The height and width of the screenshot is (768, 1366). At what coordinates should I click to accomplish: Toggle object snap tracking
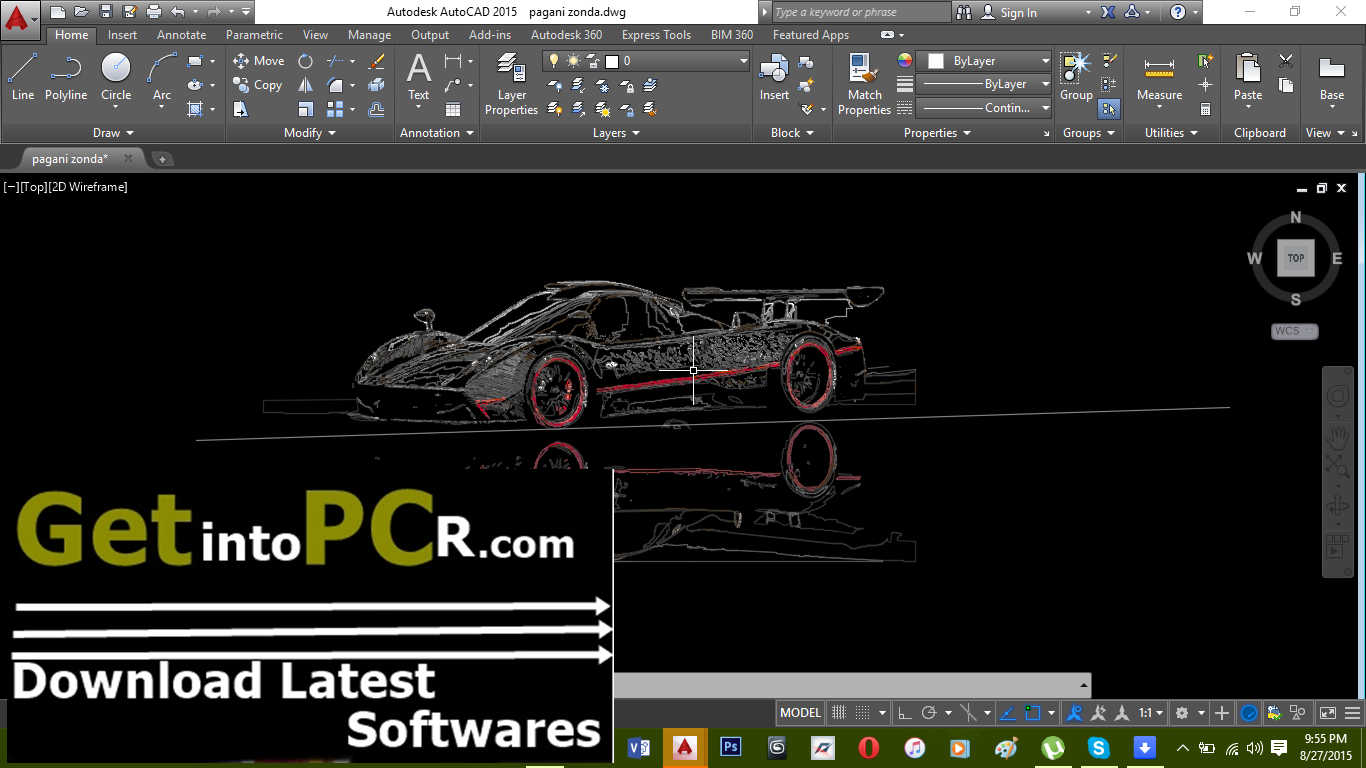pos(1008,713)
